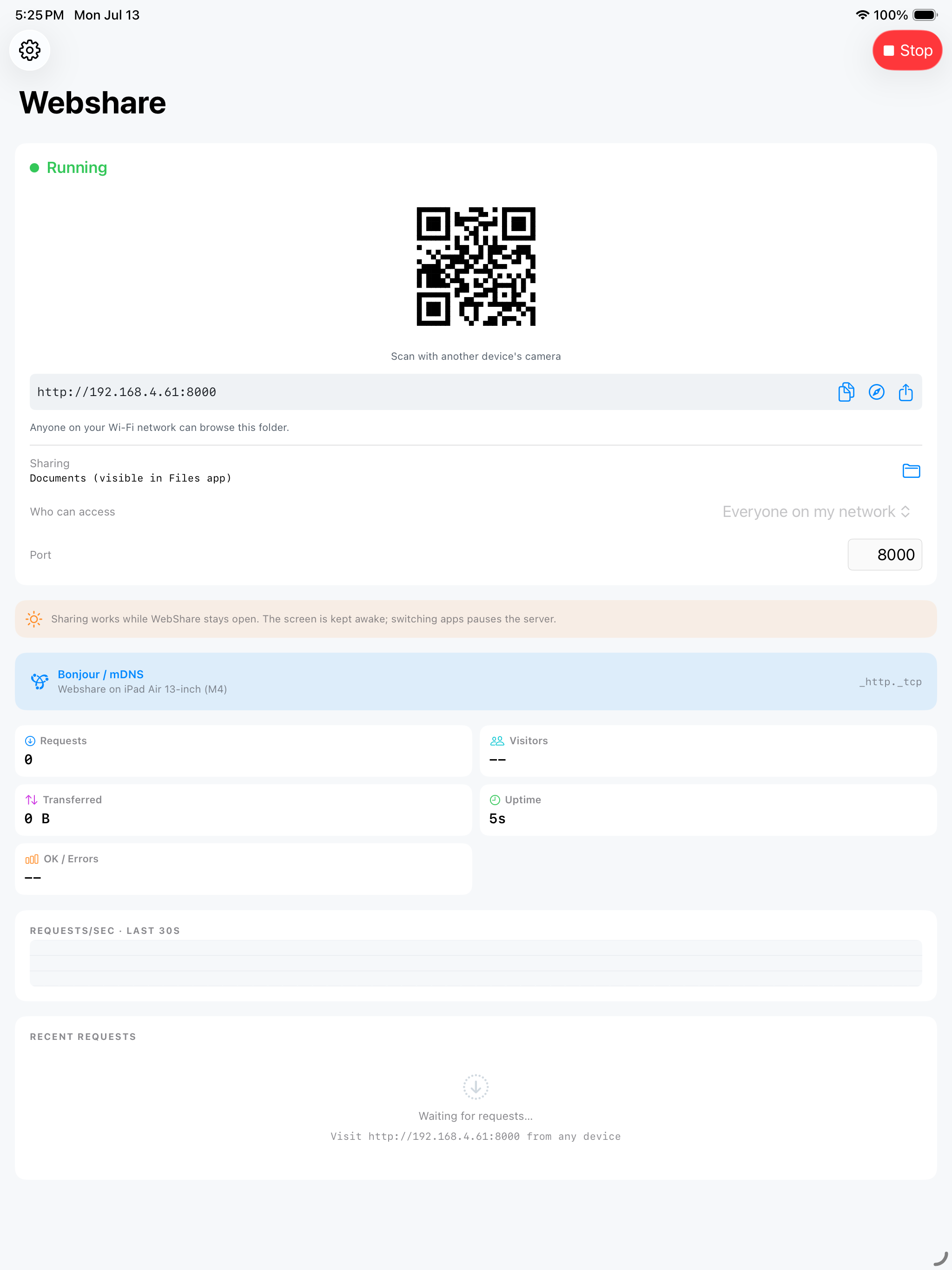Tap 'Scan with another device's camera' caption
Image resolution: width=952 pixels, height=1270 pixels.
pyautogui.click(x=476, y=356)
